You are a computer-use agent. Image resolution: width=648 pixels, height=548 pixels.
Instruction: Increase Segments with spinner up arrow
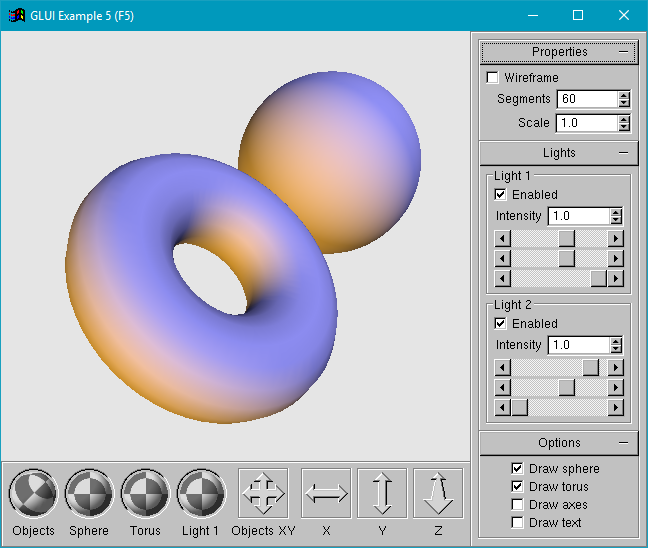click(x=624, y=95)
